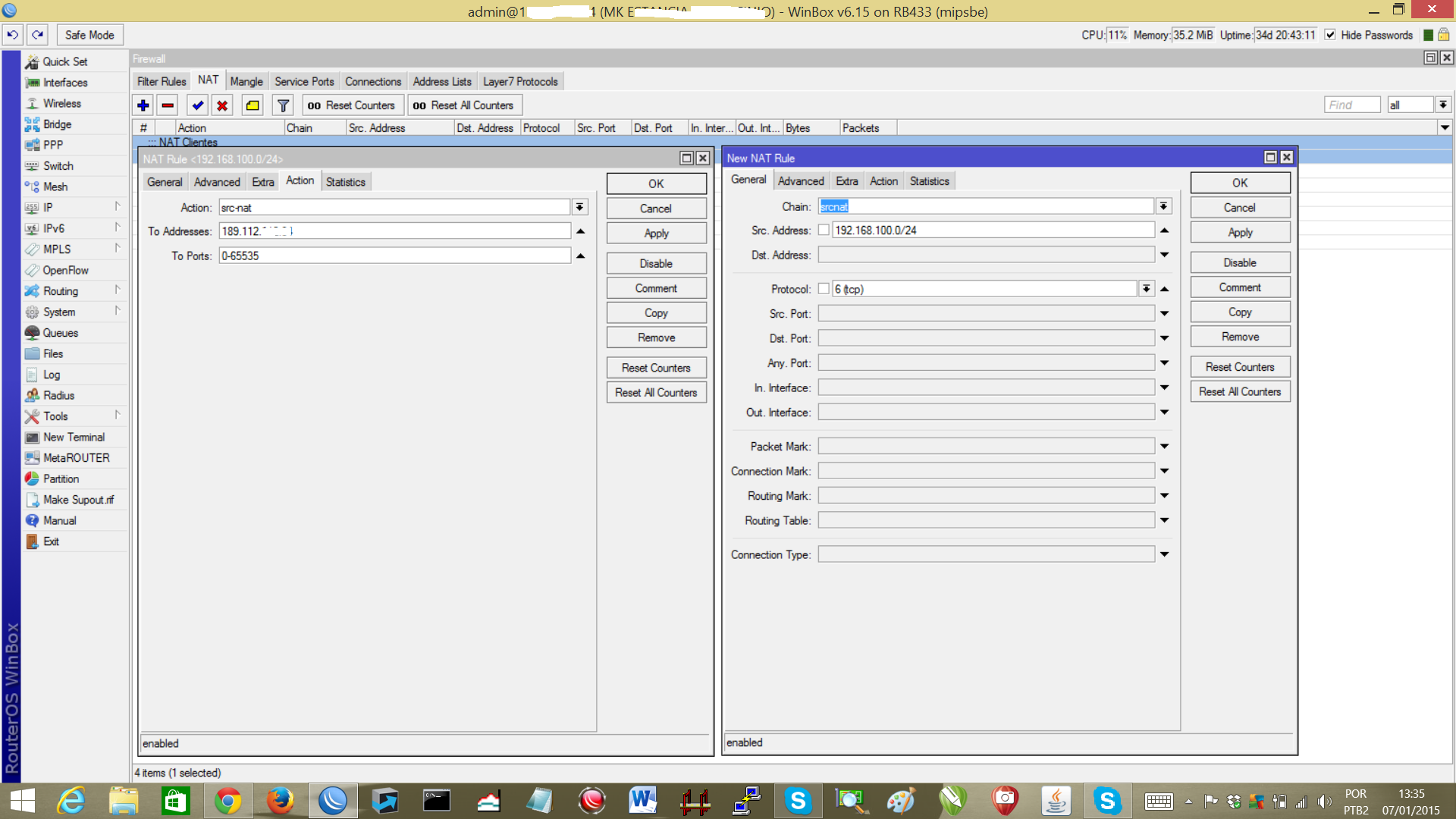Click Apply in the New NAT Rule dialog

click(1240, 233)
